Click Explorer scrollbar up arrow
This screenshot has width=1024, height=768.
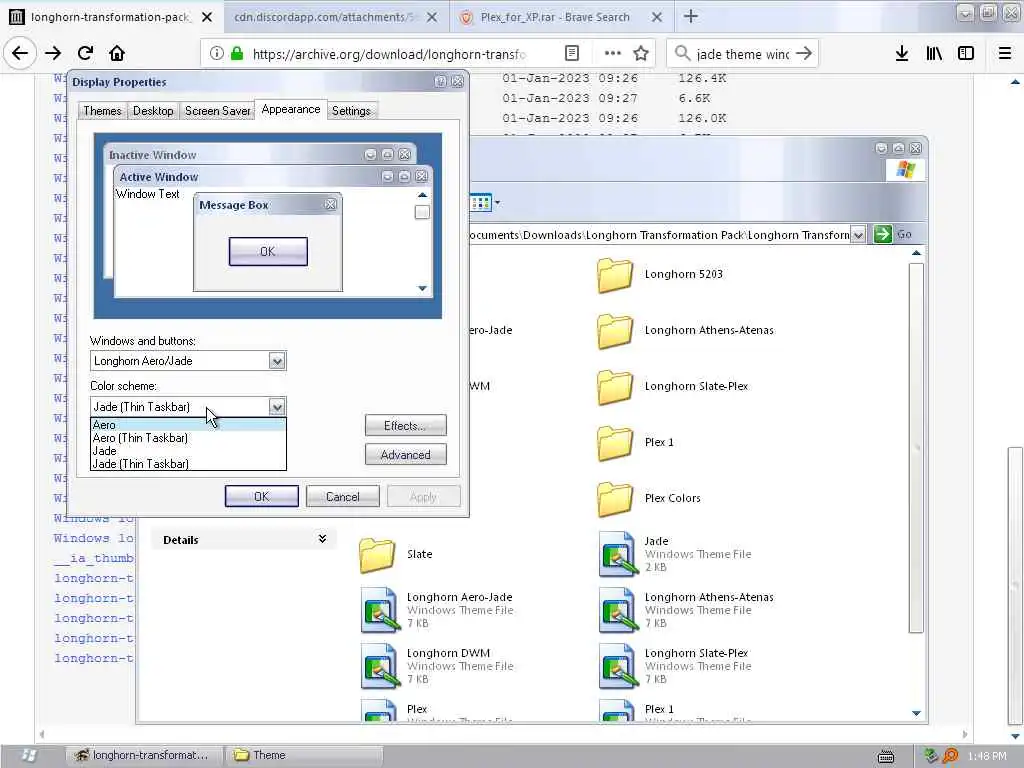point(916,253)
